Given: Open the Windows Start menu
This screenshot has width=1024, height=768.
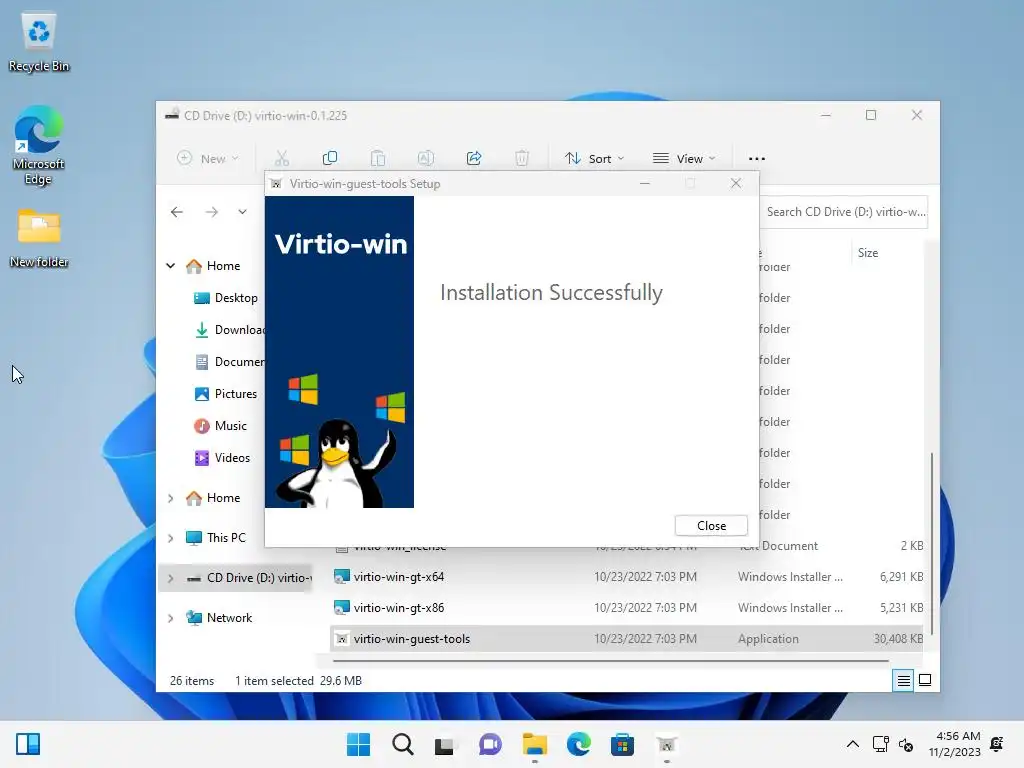Looking at the screenshot, I should [359, 744].
